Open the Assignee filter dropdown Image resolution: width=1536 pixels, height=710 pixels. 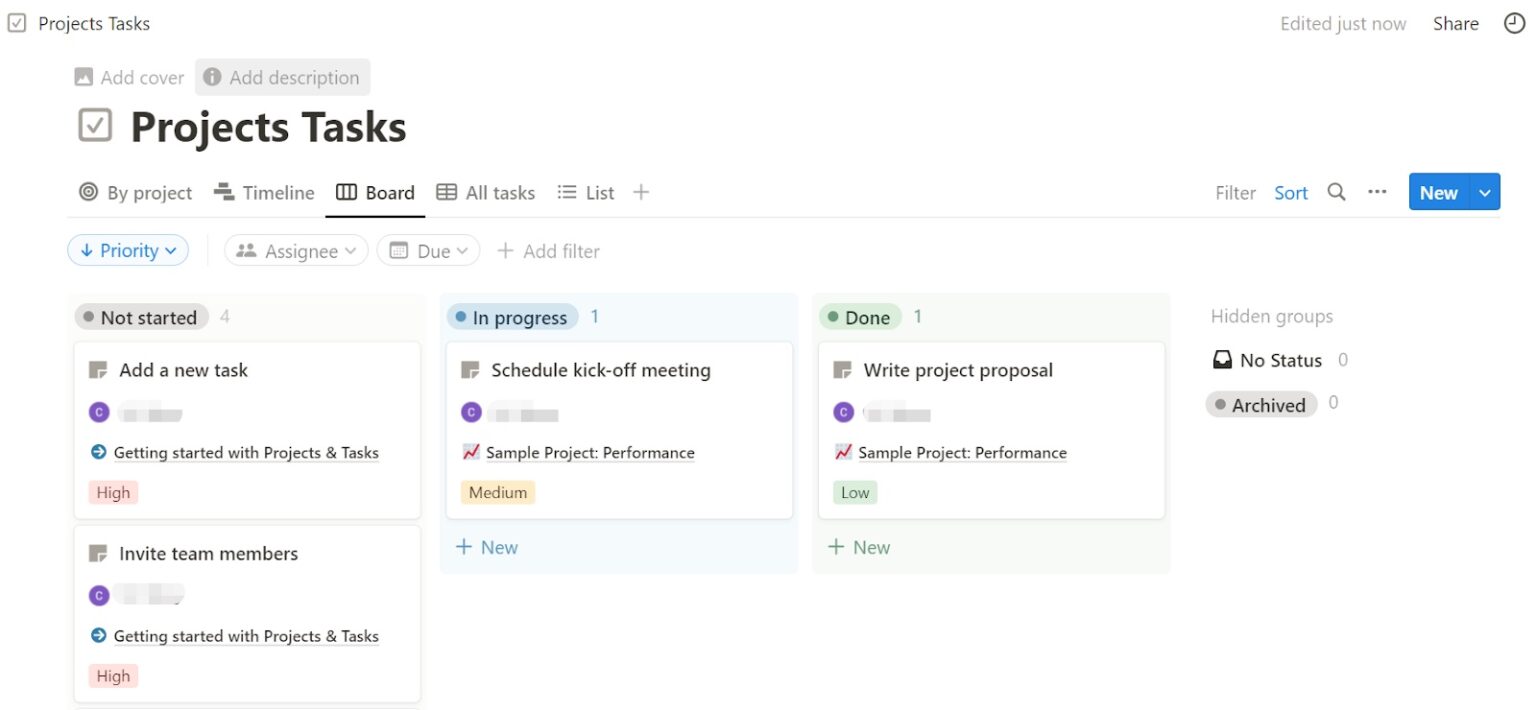(x=295, y=250)
